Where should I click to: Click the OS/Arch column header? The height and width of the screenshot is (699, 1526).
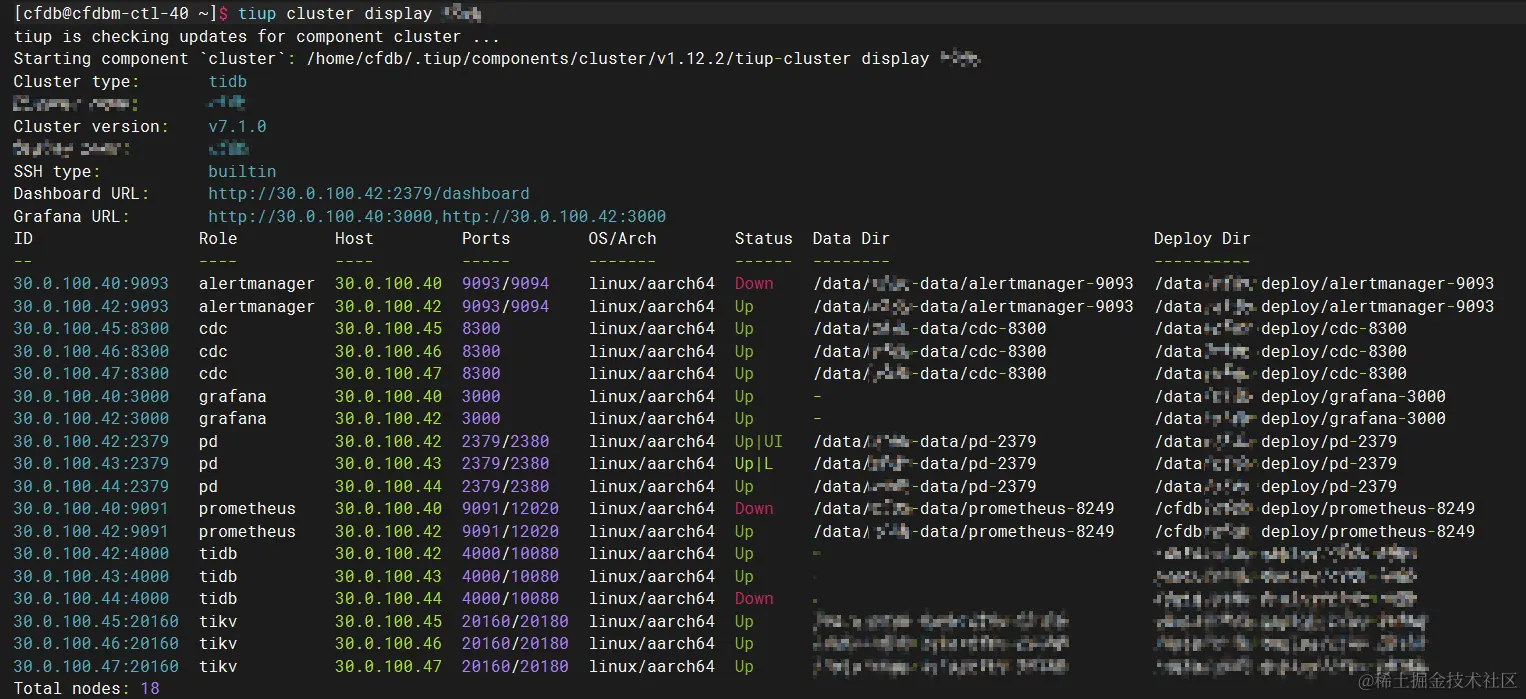[x=623, y=239]
